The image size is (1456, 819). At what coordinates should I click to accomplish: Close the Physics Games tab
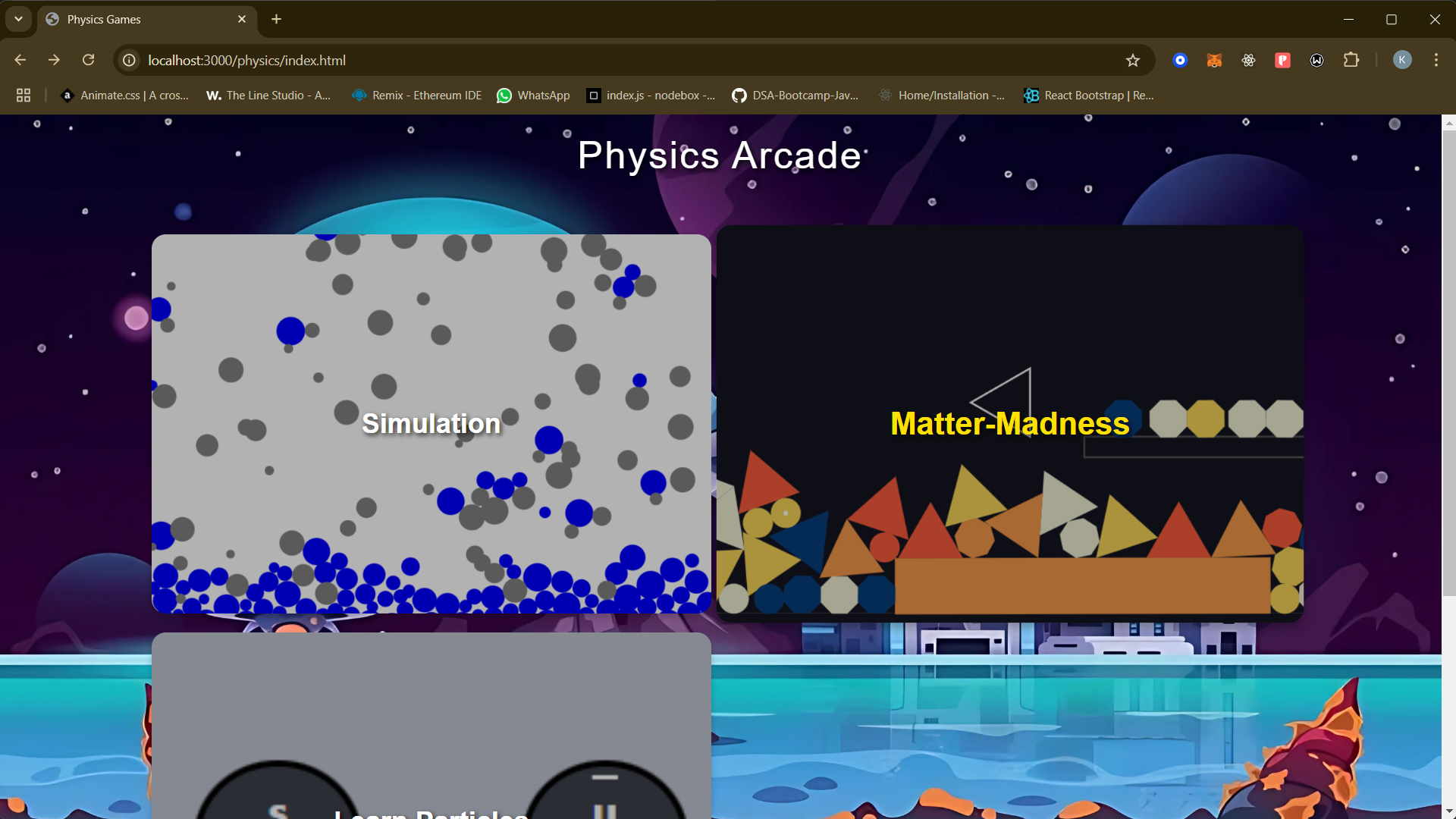pos(242,19)
